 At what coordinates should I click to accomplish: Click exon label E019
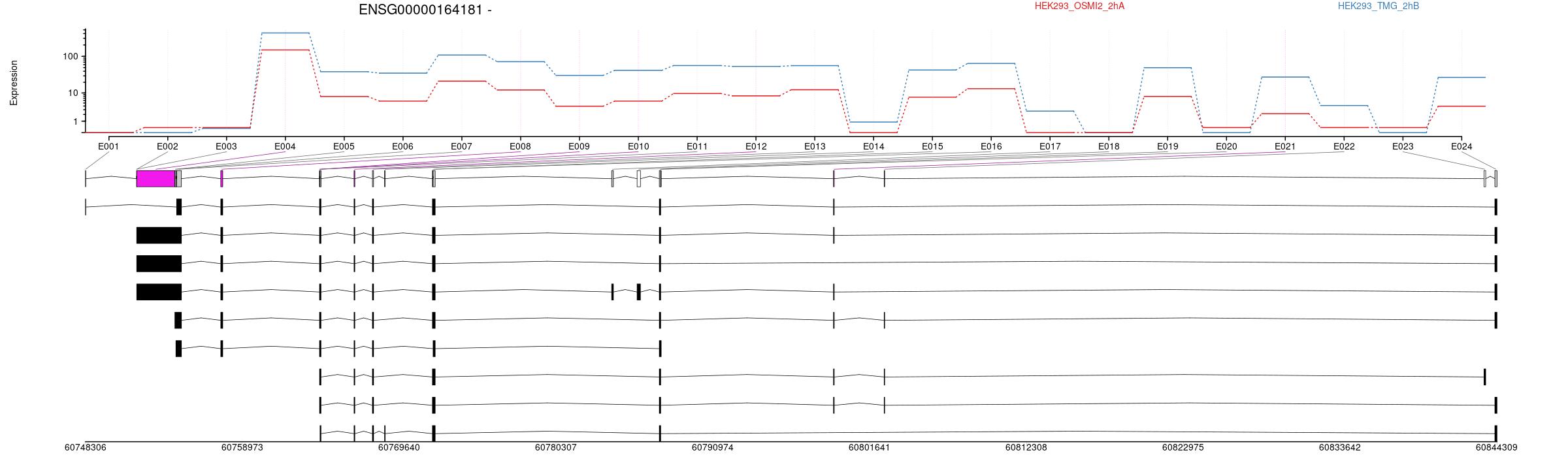(x=1168, y=147)
